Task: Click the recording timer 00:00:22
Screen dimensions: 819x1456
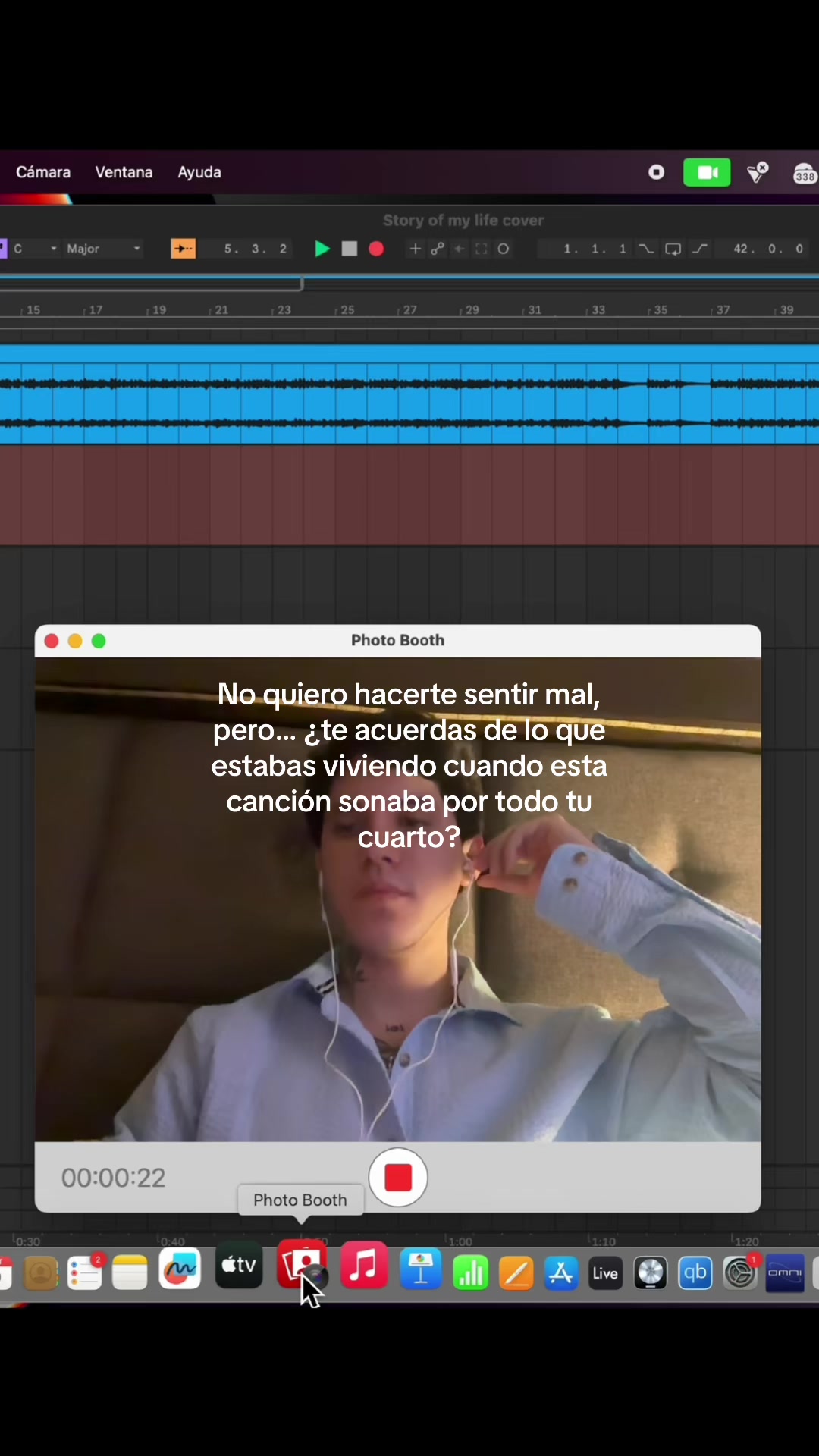Action: tap(113, 1178)
